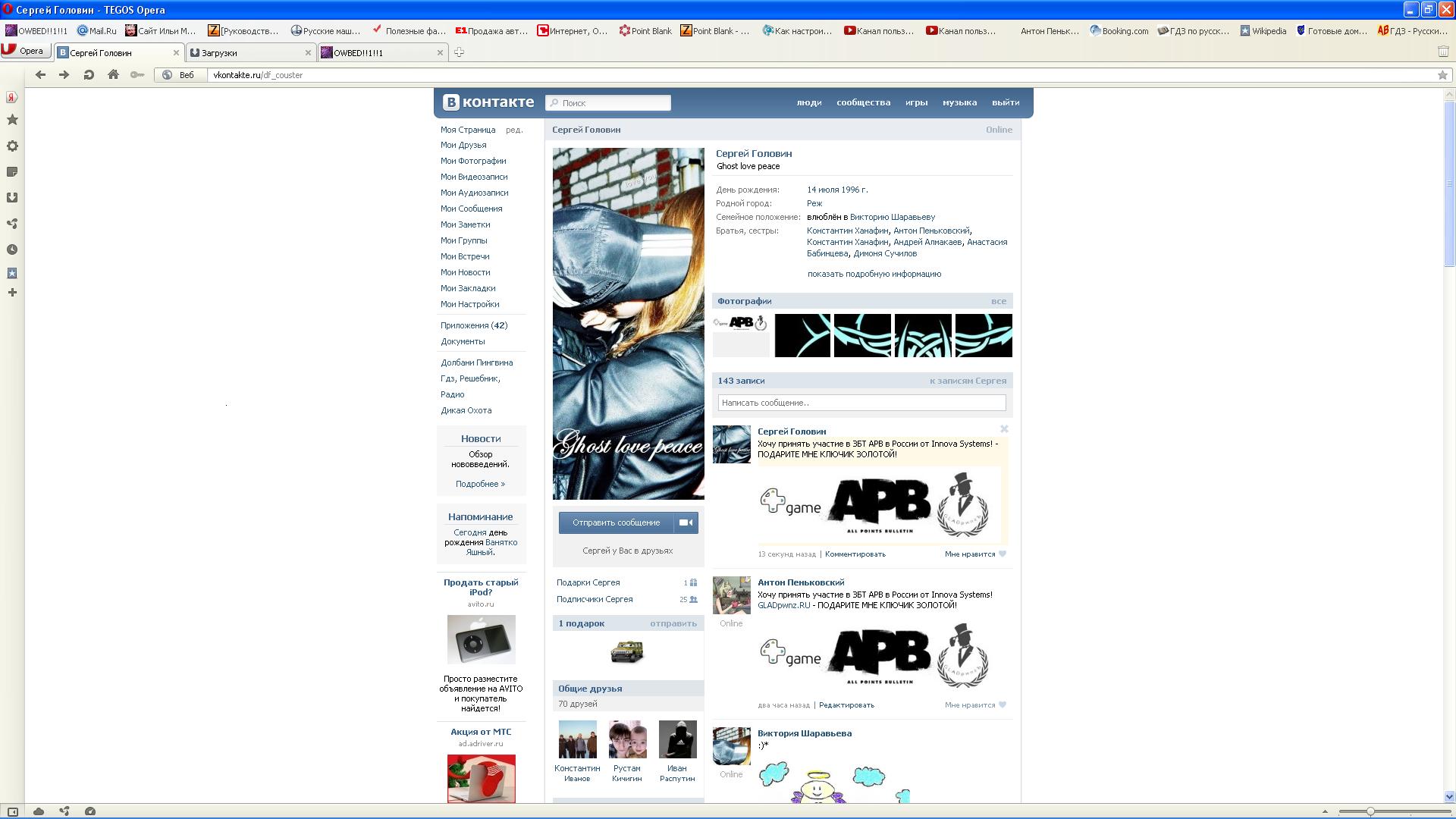The image size is (1456, 819).
Task: Open the History clock sidebar panel
Action: click(12, 249)
